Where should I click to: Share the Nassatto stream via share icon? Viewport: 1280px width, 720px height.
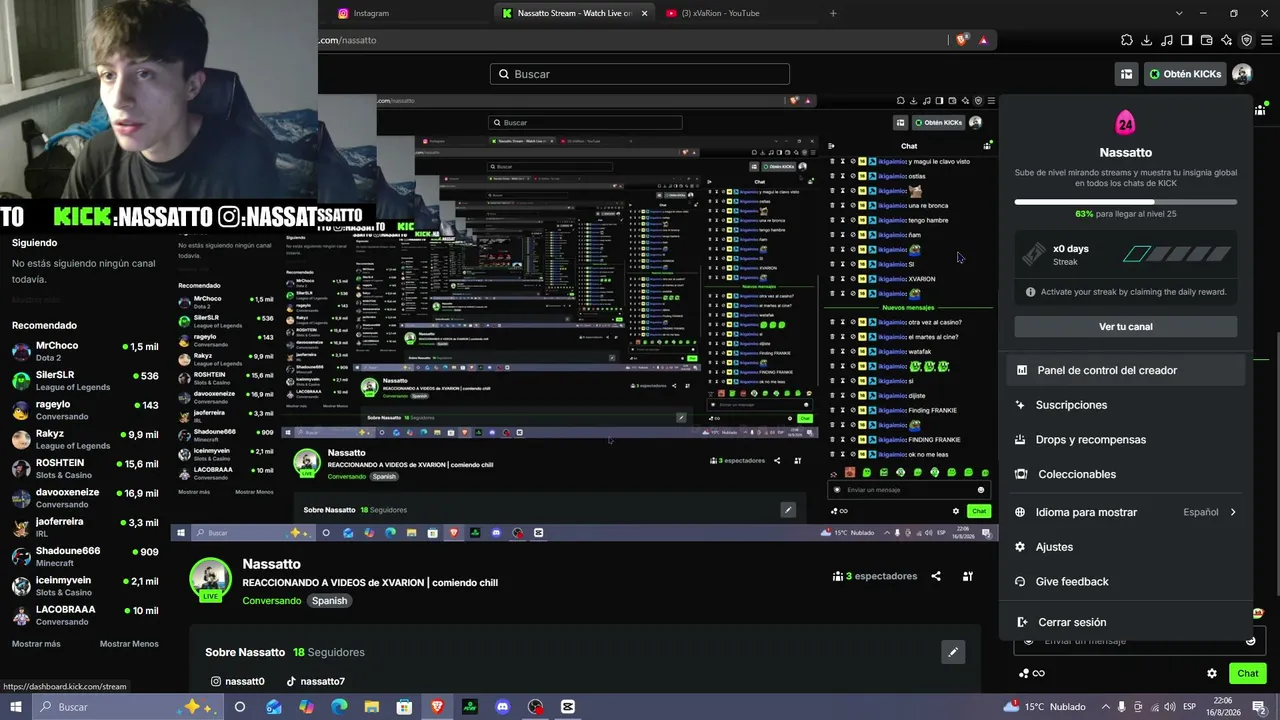pos(936,576)
